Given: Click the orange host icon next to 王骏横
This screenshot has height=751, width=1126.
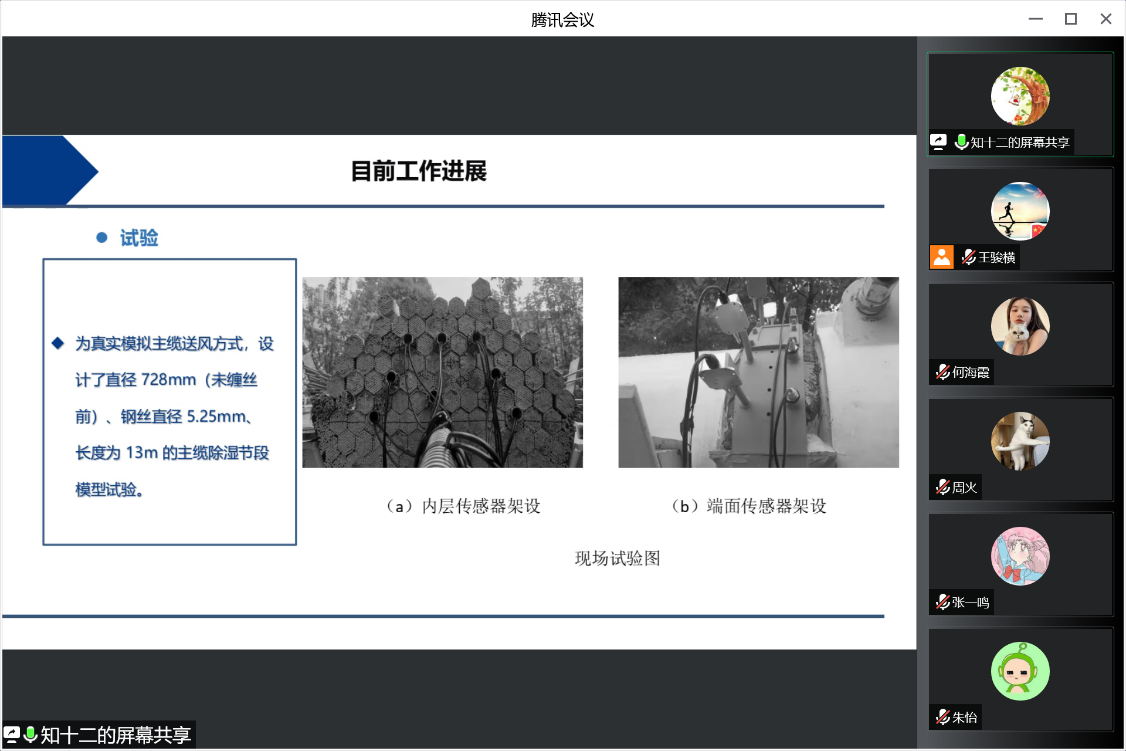Looking at the screenshot, I should click(942, 257).
